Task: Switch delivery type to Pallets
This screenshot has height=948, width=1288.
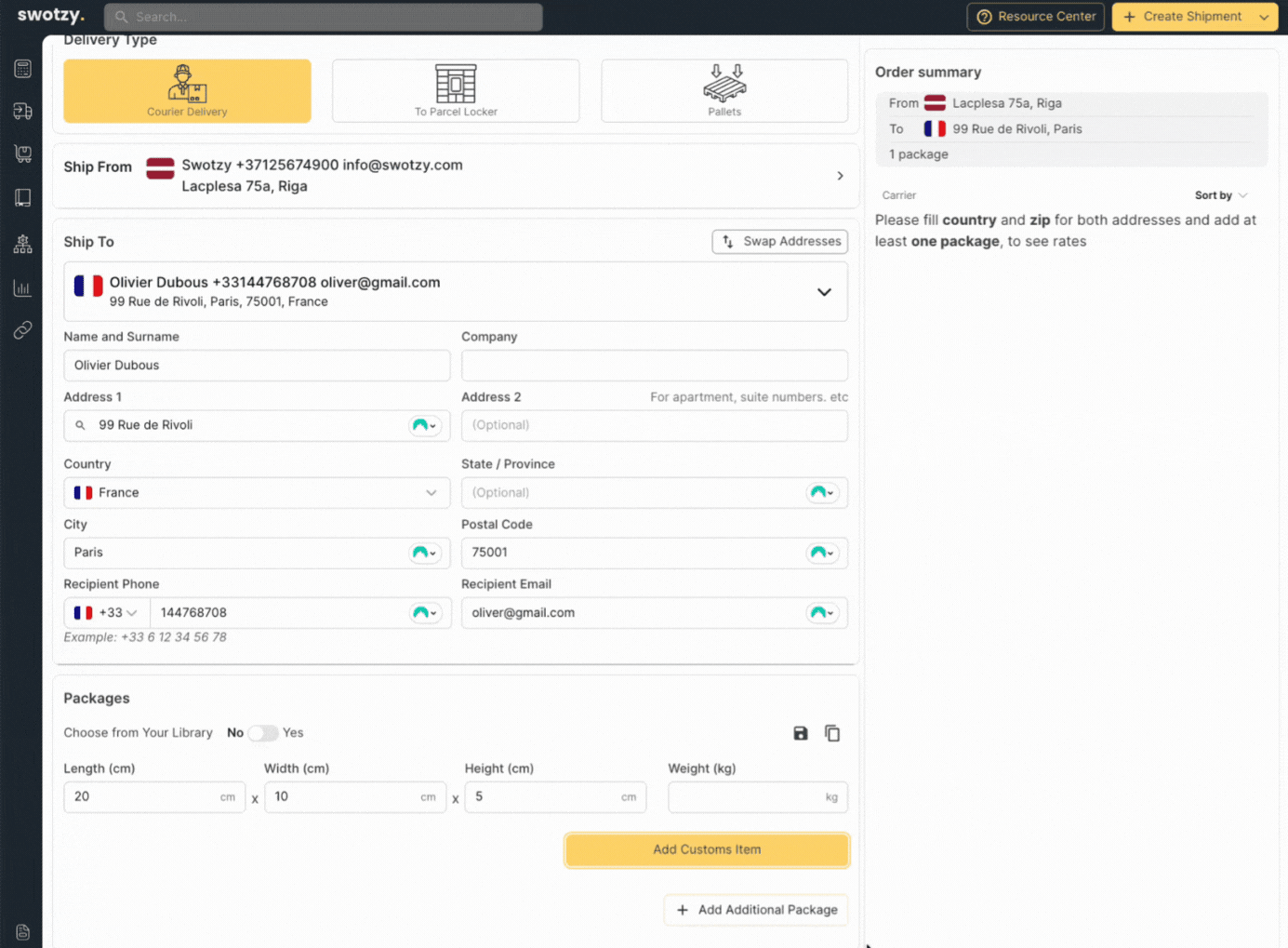Action: click(724, 90)
